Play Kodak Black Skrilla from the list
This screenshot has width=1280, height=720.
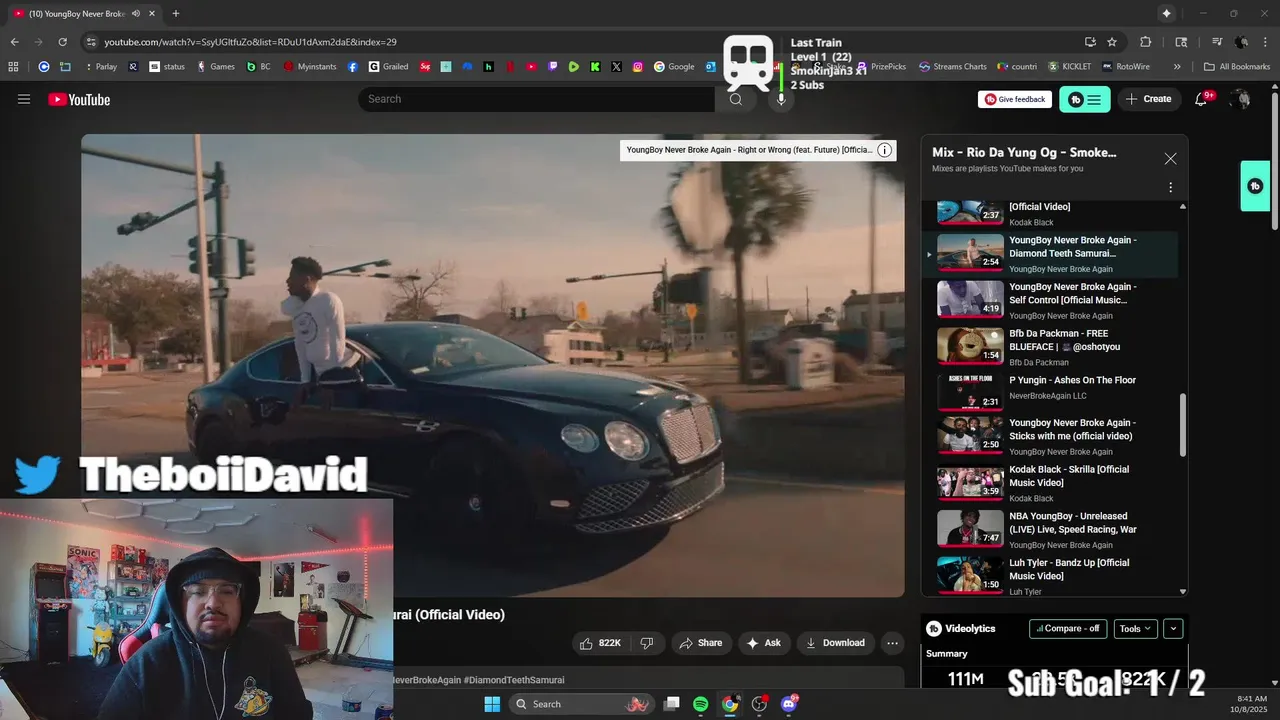click(1050, 483)
